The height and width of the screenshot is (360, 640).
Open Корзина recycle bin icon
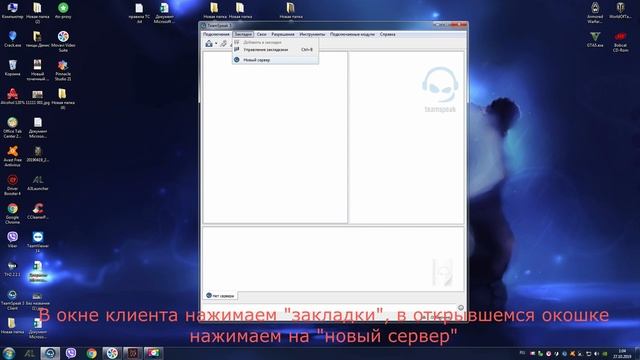tap(12, 68)
